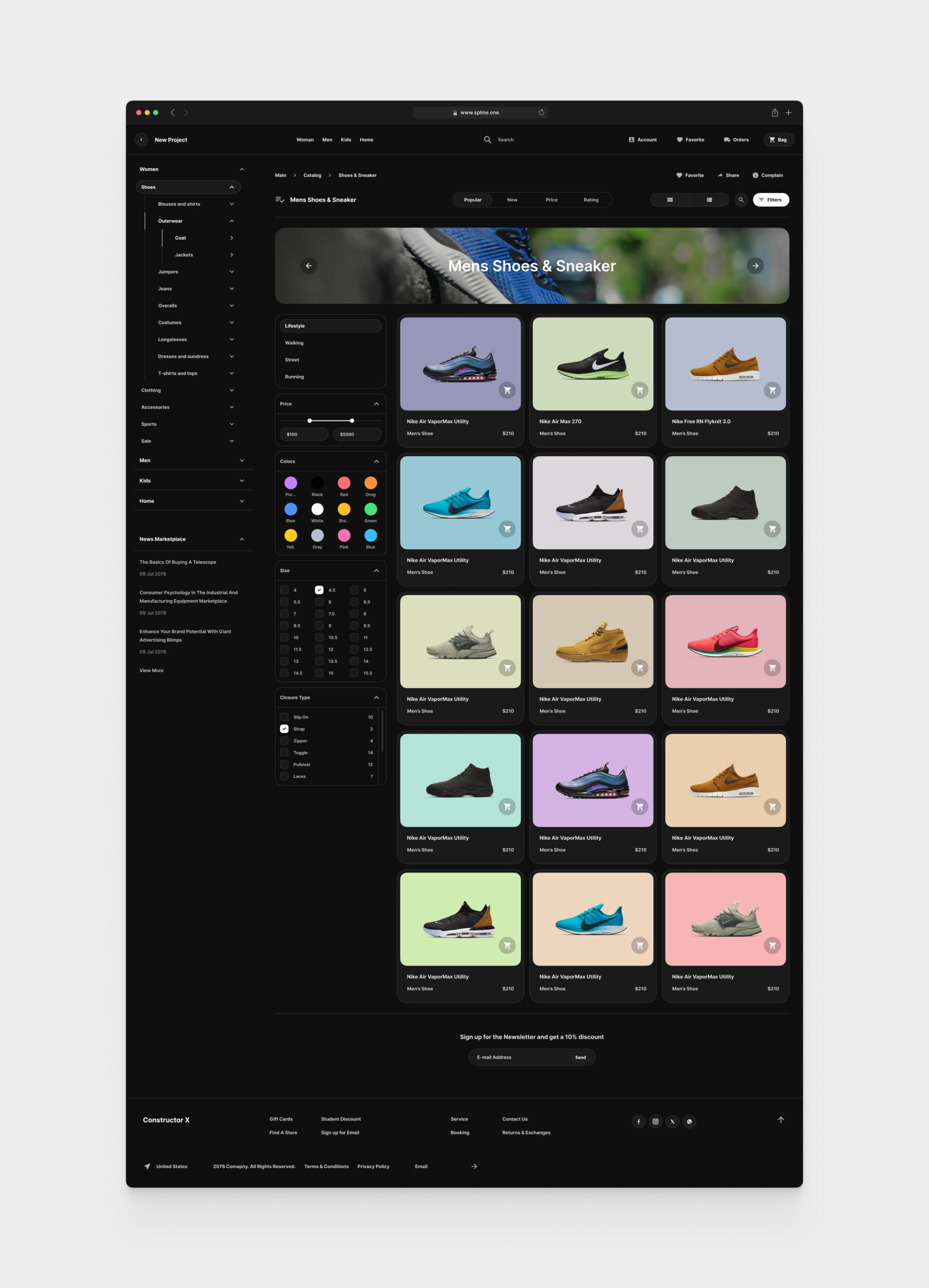The height and width of the screenshot is (1288, 929).
Task: Click the round search icon near Filters
Action: pos(740,200)
